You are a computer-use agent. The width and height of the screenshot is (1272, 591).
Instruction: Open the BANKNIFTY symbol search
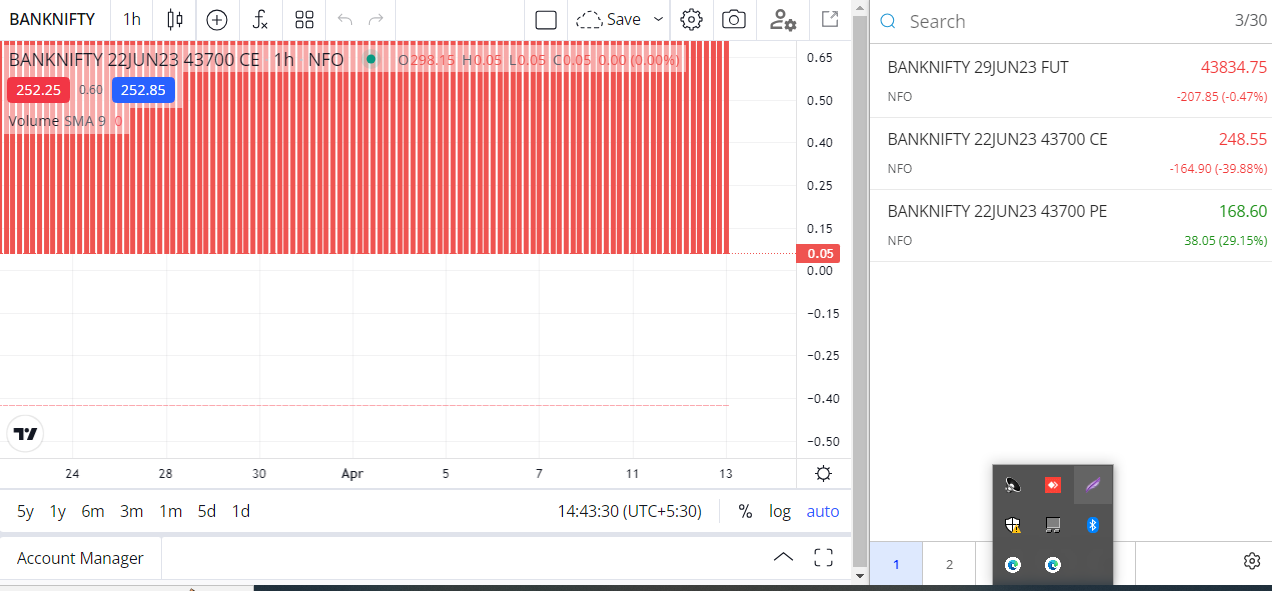click(x=53, y=19)
